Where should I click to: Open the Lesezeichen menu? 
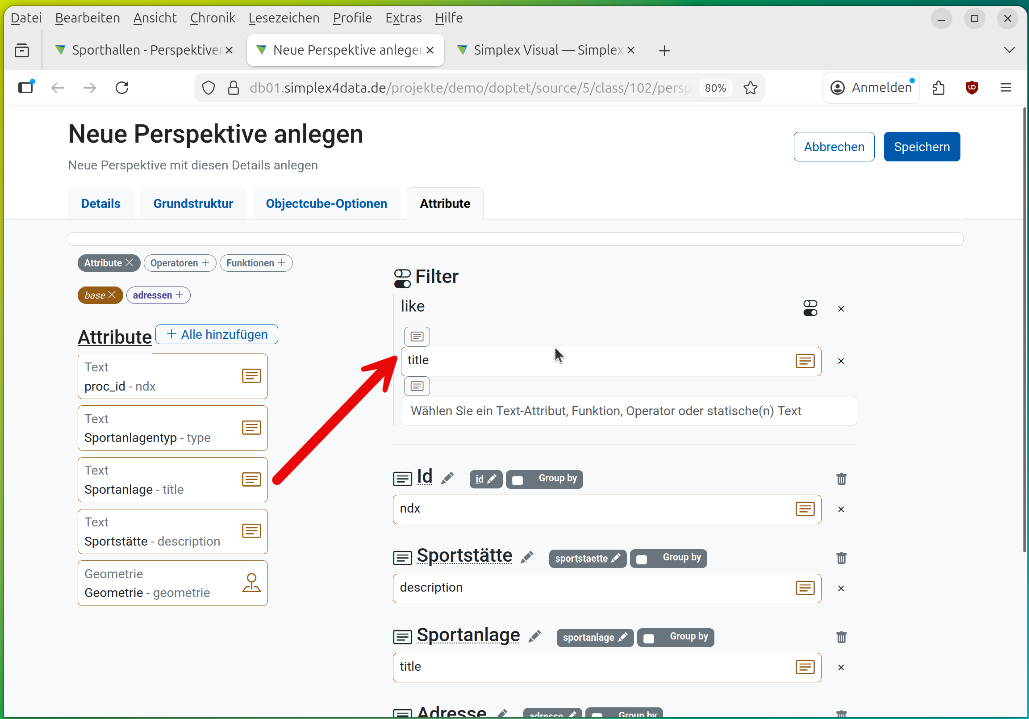pyautogui.click(x=284, y=18)
